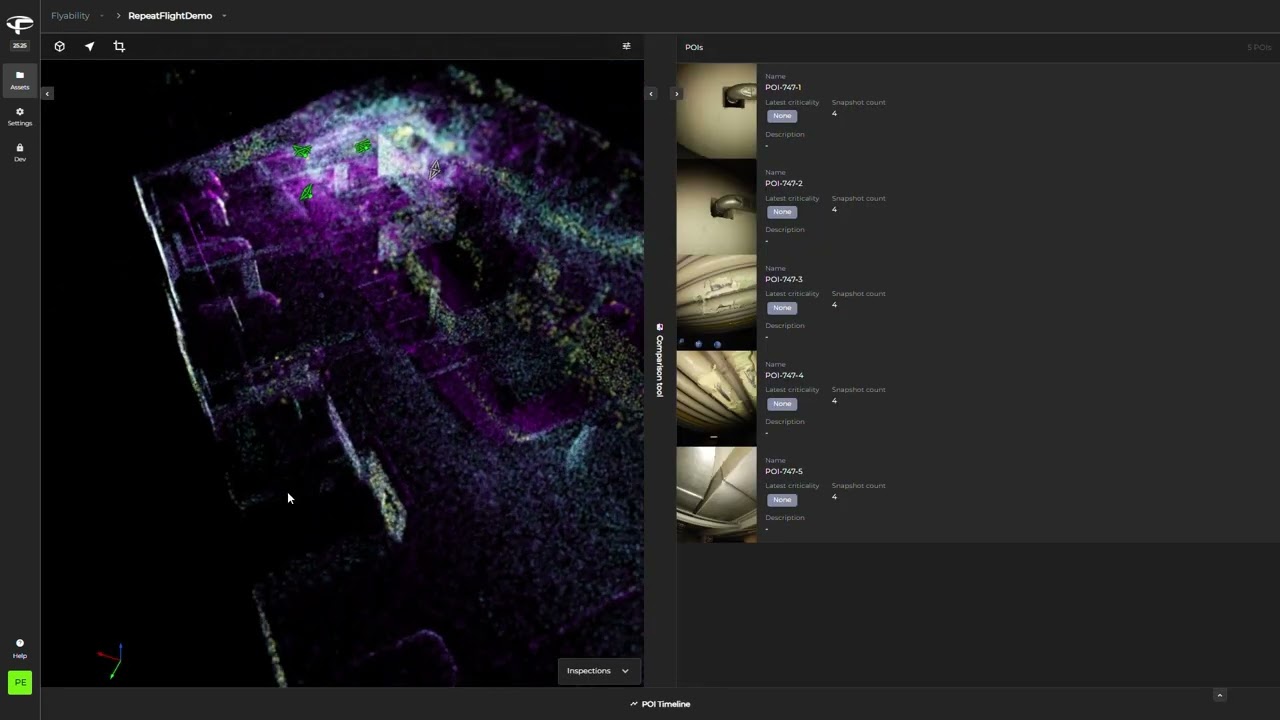Open the Assets section in sidebar
Screen dimensions: 1280x720
(20, 80)
